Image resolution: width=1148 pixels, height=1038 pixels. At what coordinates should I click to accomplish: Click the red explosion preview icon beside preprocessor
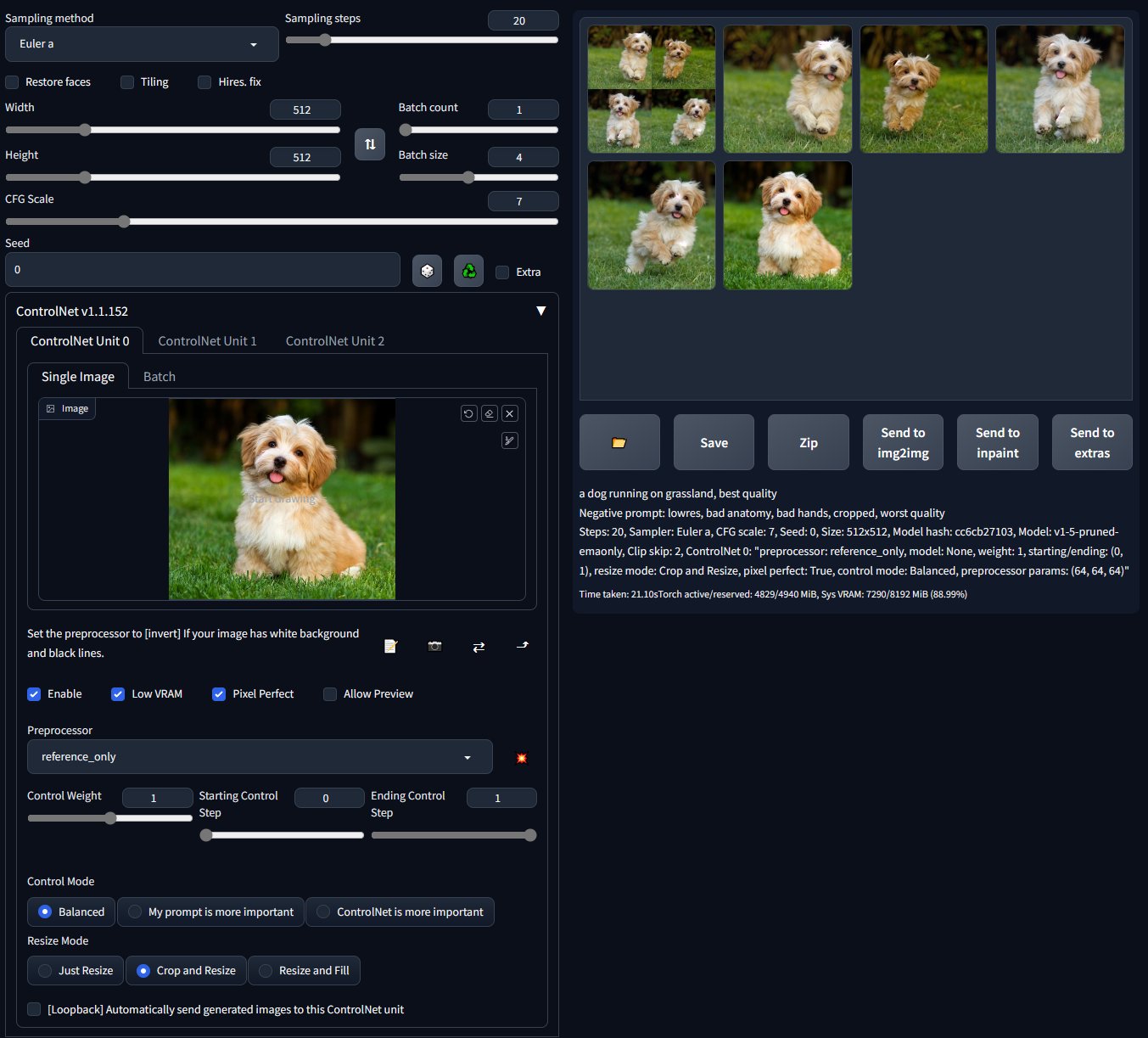[x=521, y=757]
